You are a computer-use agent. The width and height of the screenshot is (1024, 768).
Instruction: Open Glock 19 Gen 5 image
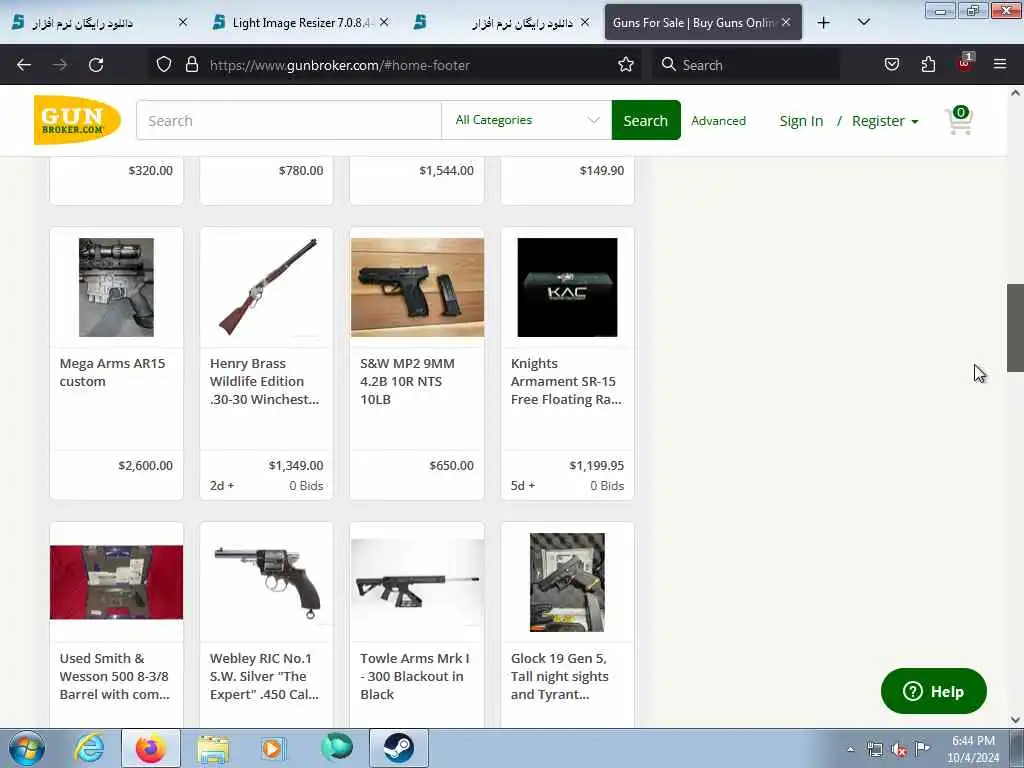point(567,583)
